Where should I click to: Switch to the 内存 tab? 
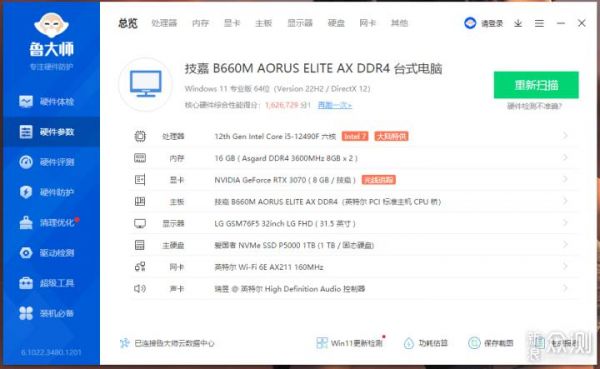coord(201,23)
